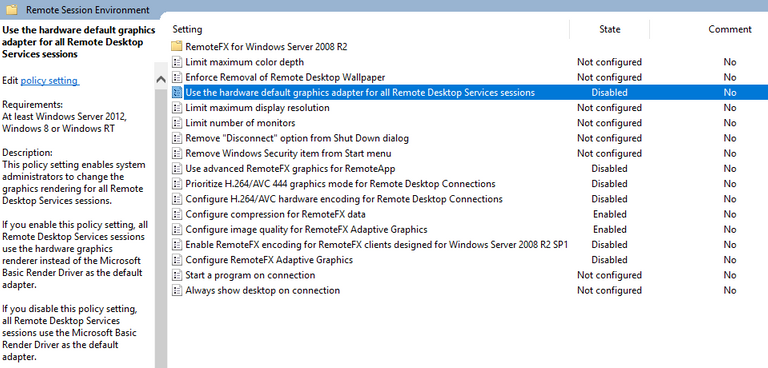
Task: Click policy icon beside Always show desktop on connection
Action: [177, 290]
